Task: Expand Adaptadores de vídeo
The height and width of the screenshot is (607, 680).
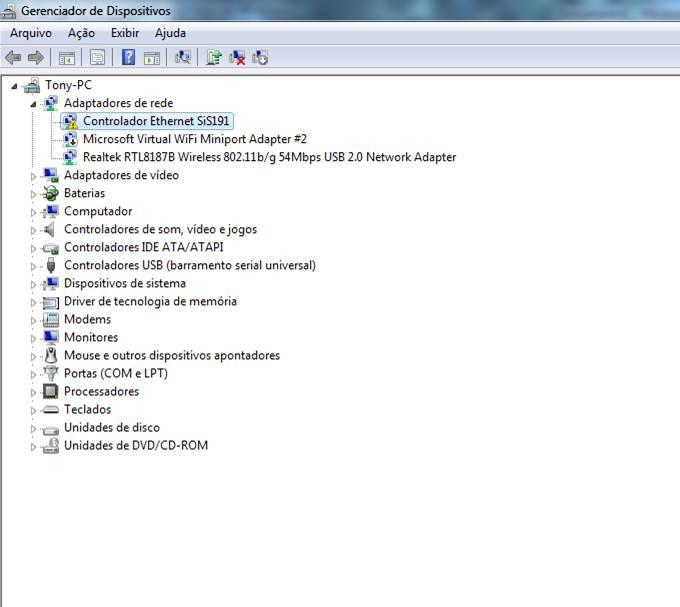Action: coord(33,176)
